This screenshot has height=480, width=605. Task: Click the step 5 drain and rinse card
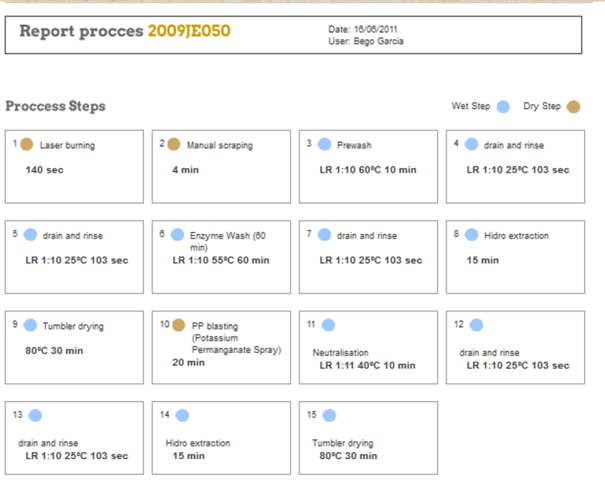click(74, 257)
